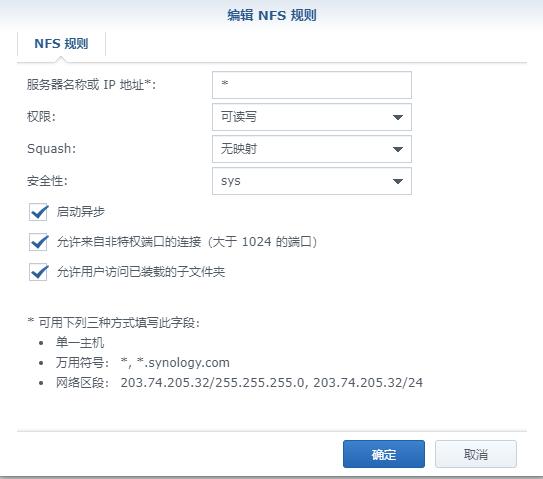
Task: Click the 万用符号 *.synology.com hint line
Action: [143, 363]
